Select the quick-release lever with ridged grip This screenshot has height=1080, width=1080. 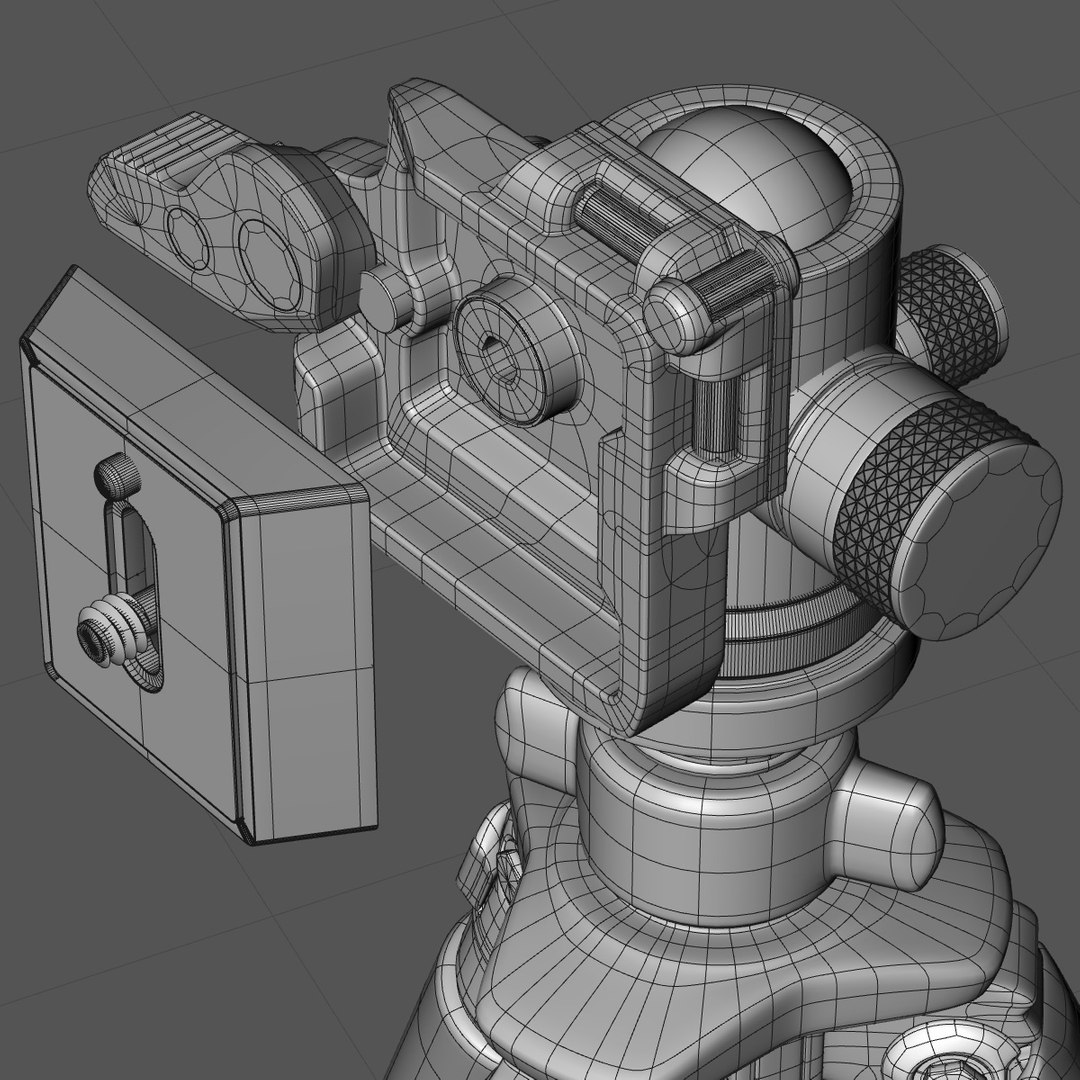click(231, 220)
